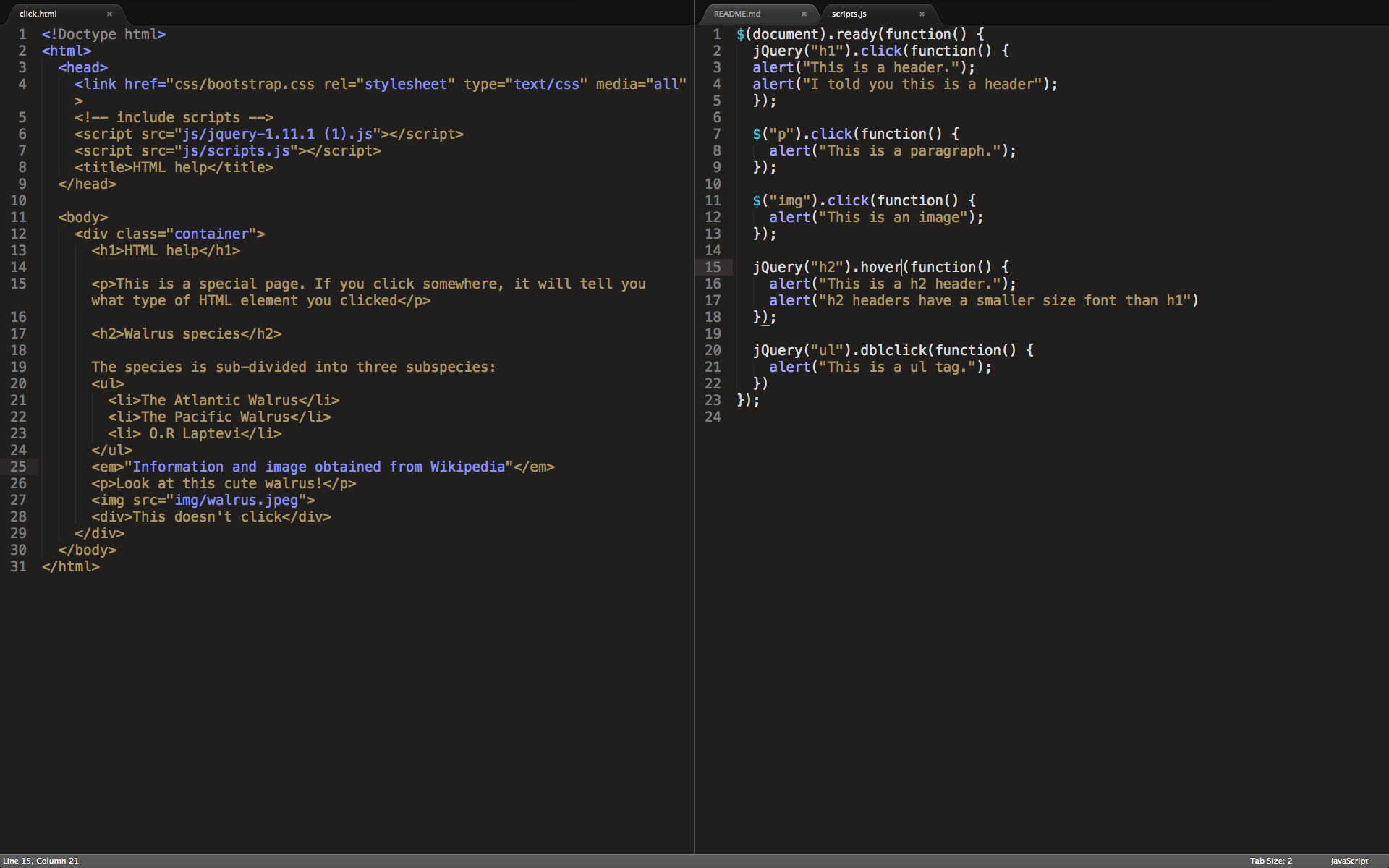
Task: Click line number 1 in the scripts.js gutter
Action: click(x=716, y=34)
